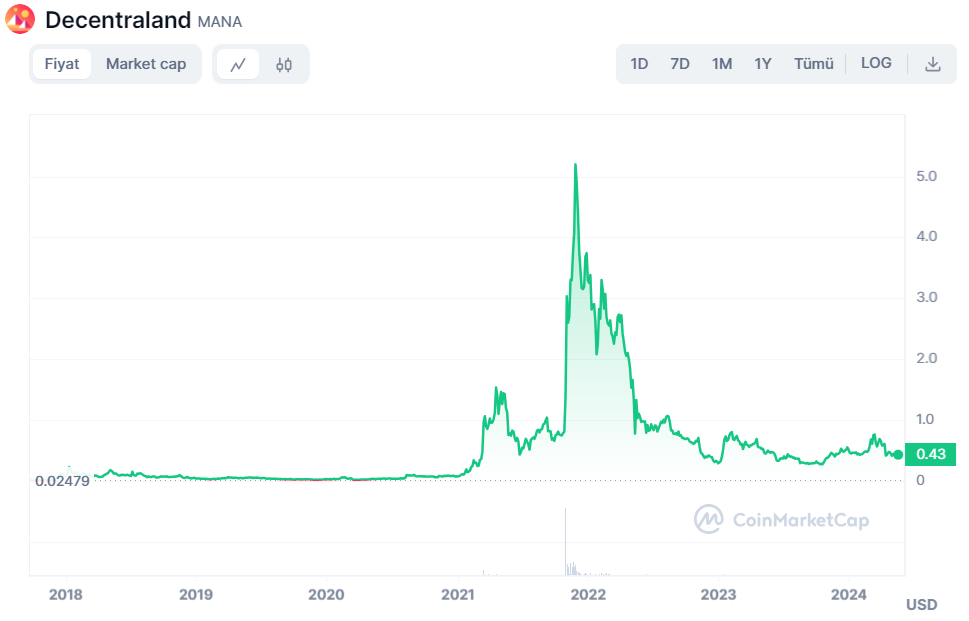The width and height of the screenshot is (969, 621).
Task: Select the Fiyat tab
Action: pyautogui.click(x=62, y=63)
